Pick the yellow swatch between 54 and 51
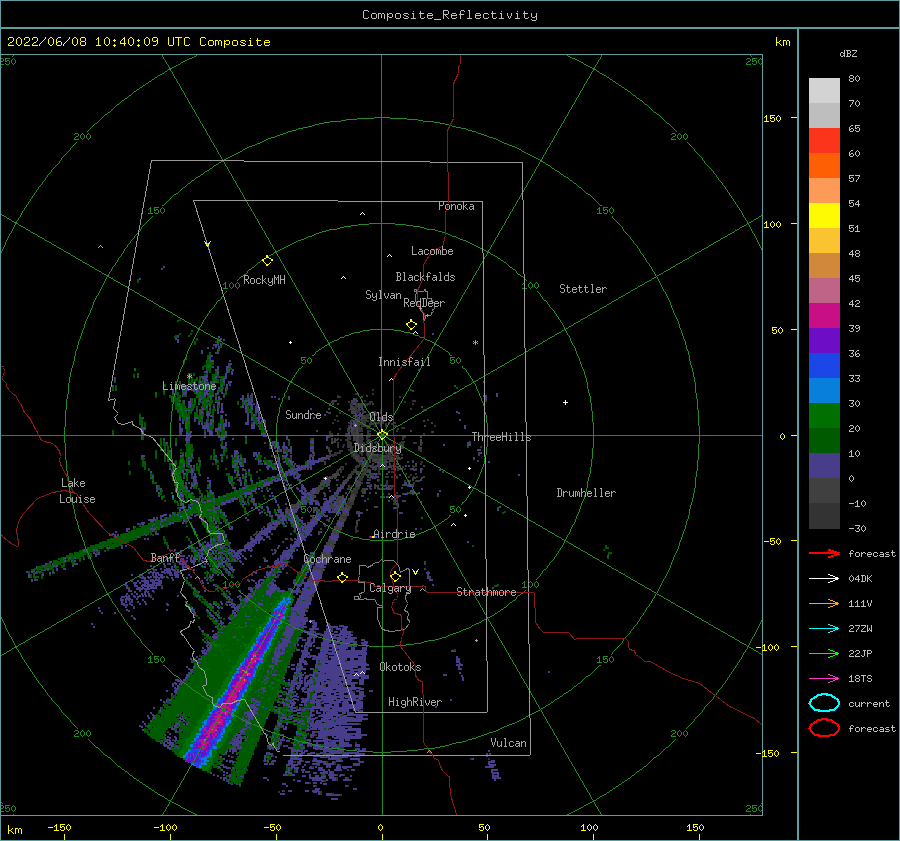900x841 pixels. pos(824,216)
